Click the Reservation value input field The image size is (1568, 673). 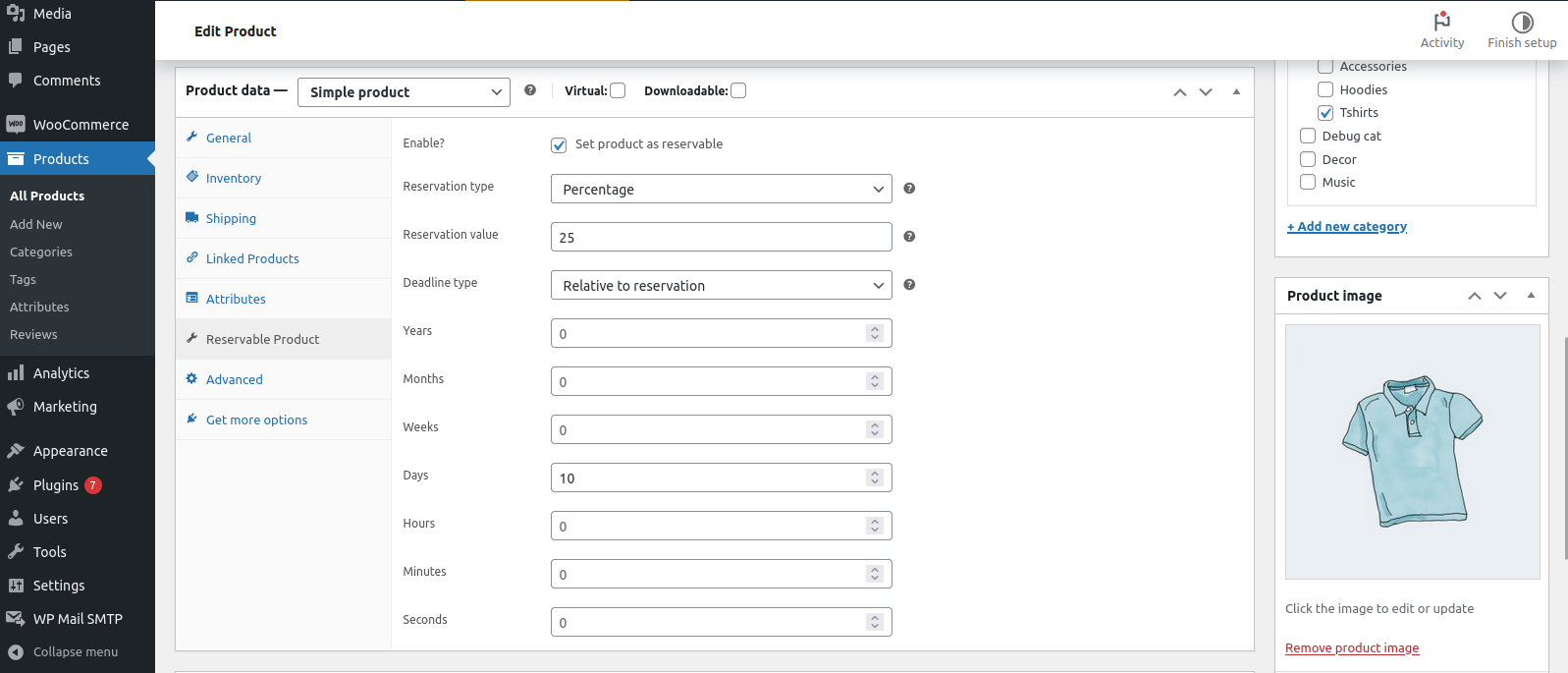coord(721,237)
